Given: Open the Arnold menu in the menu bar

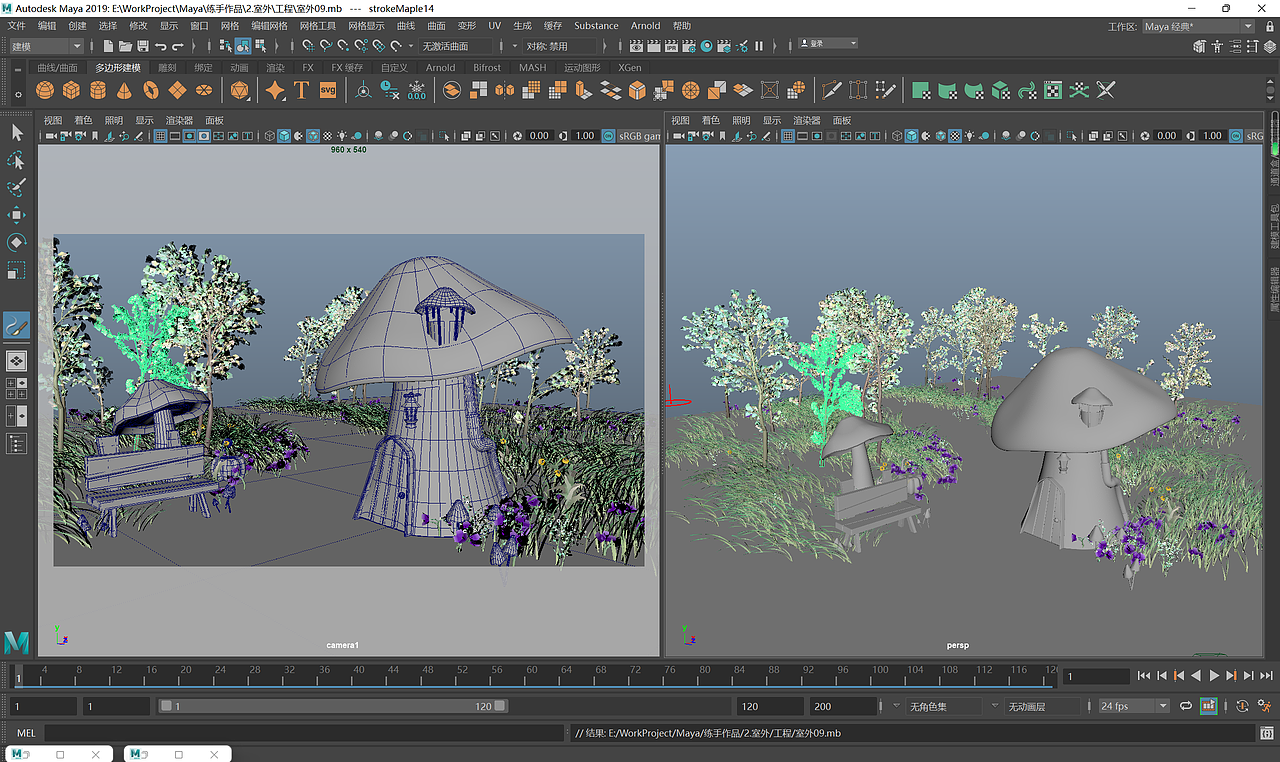Looking at the screenshot, I should pyautogui.click(x=645, y=26).
